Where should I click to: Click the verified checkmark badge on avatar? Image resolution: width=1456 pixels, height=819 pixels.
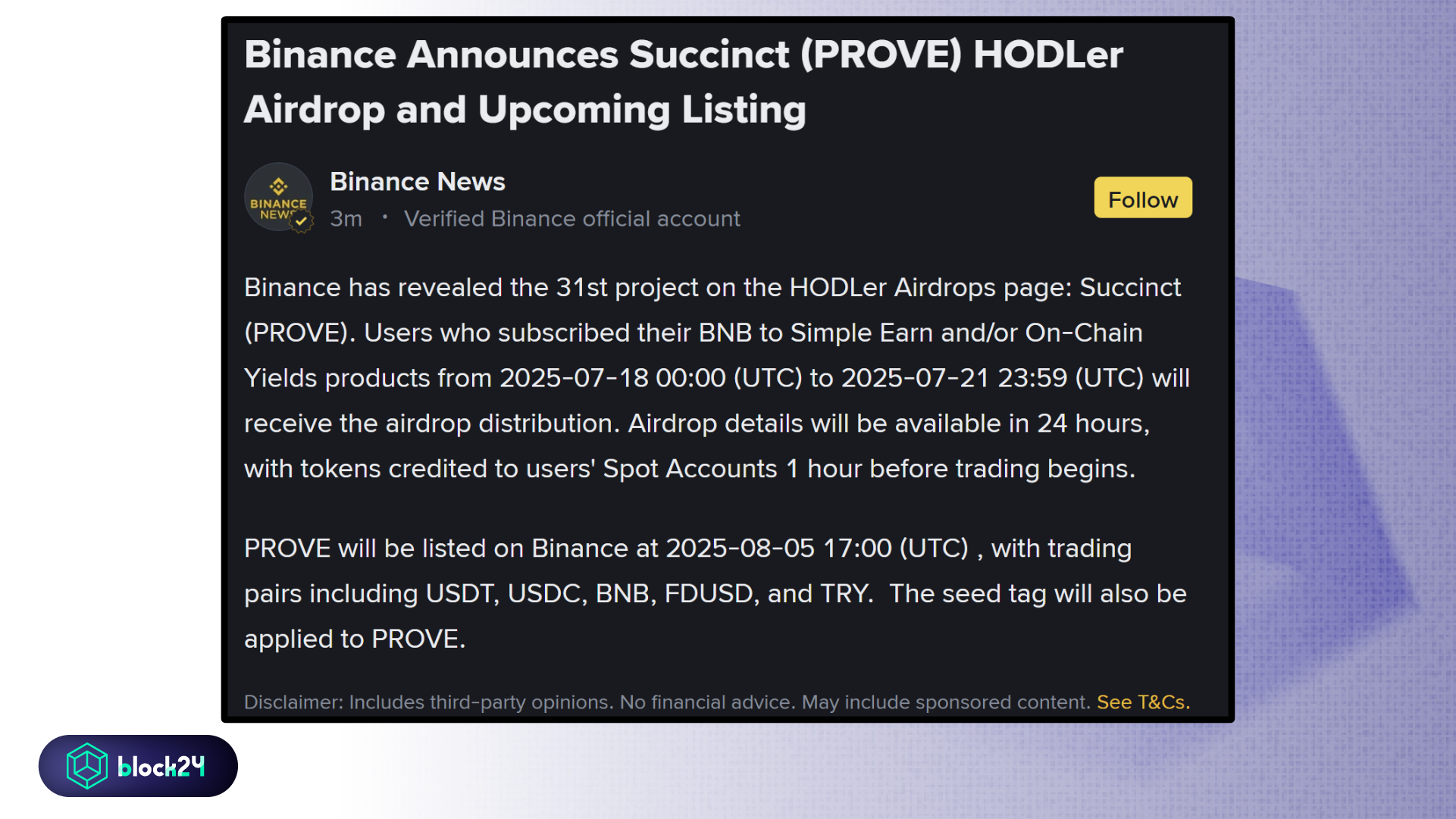302,221
